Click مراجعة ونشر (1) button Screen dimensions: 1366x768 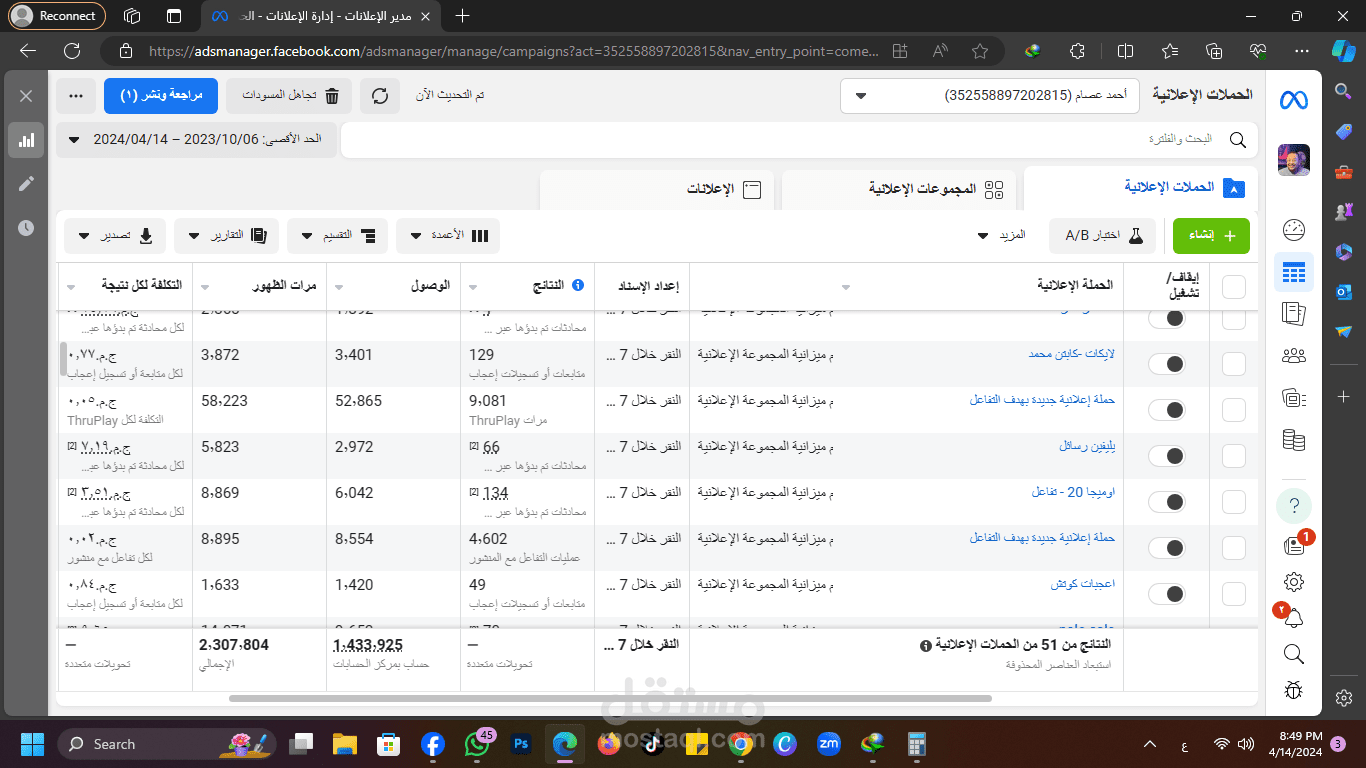(x=161, y=96)
